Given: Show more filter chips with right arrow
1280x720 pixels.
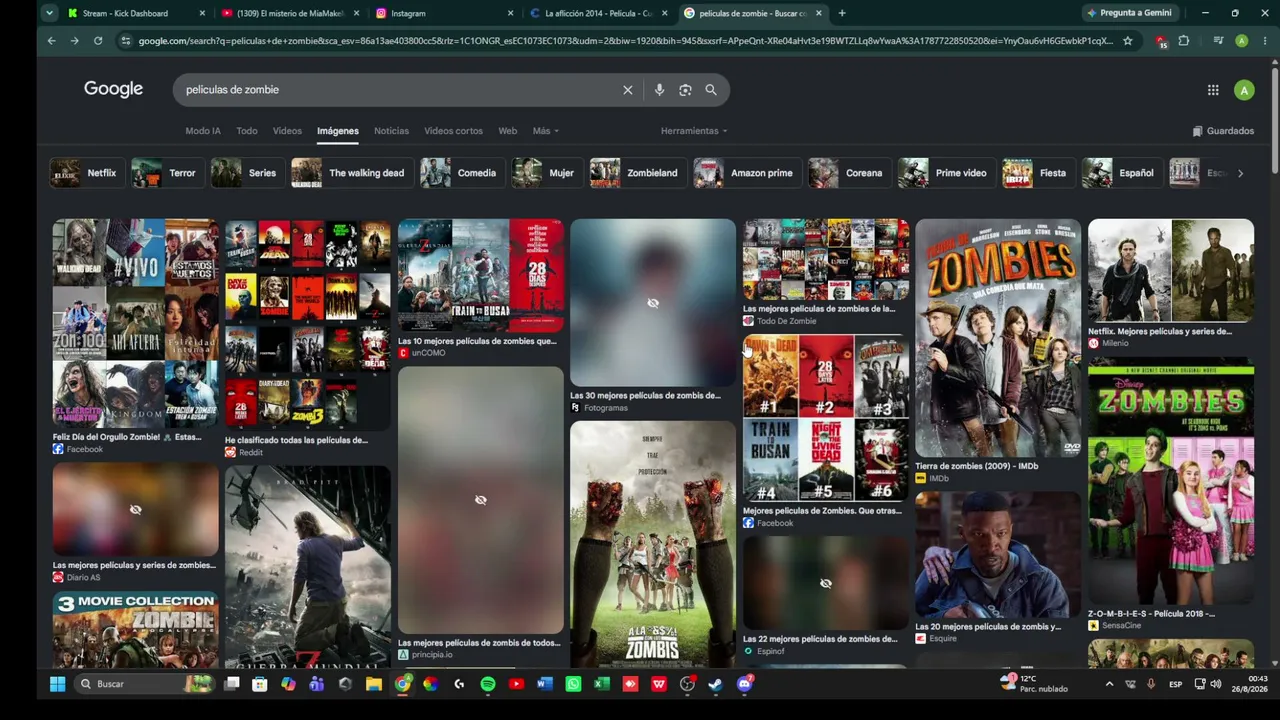Looking at the screenshot, I should pos(1240,173).
